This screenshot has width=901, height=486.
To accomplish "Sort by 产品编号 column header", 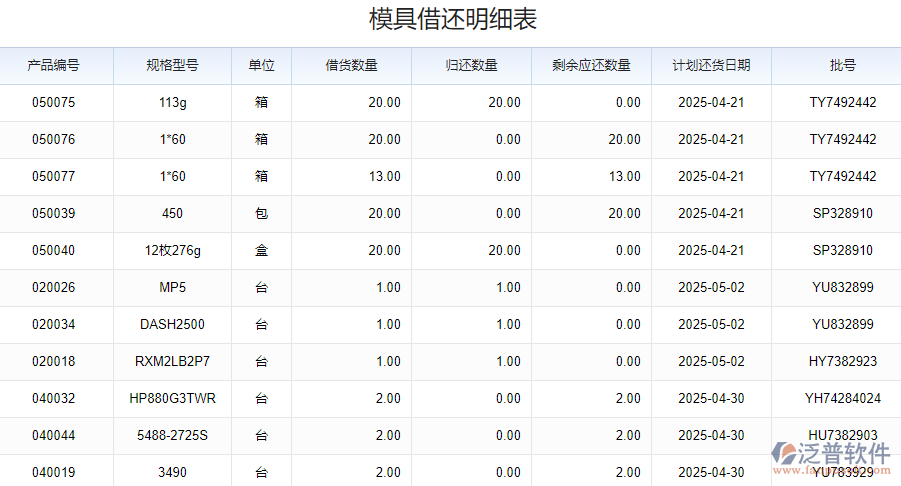I will pyautogui.click(x=54, y=66).
